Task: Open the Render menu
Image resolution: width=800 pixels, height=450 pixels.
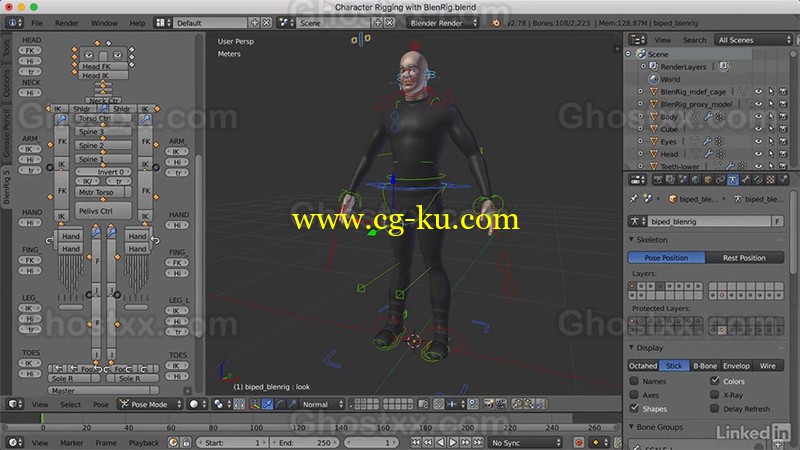Action: (x=66, y=23)
